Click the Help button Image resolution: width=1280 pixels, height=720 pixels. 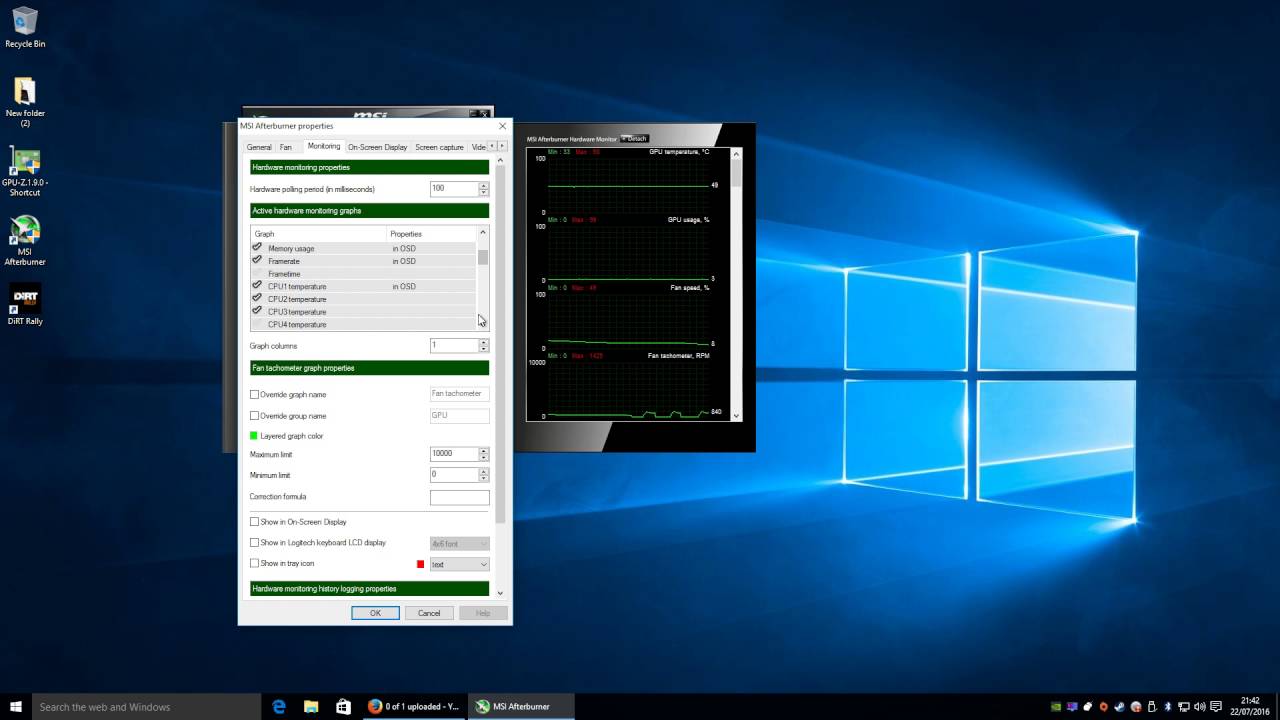coord(483,613)
